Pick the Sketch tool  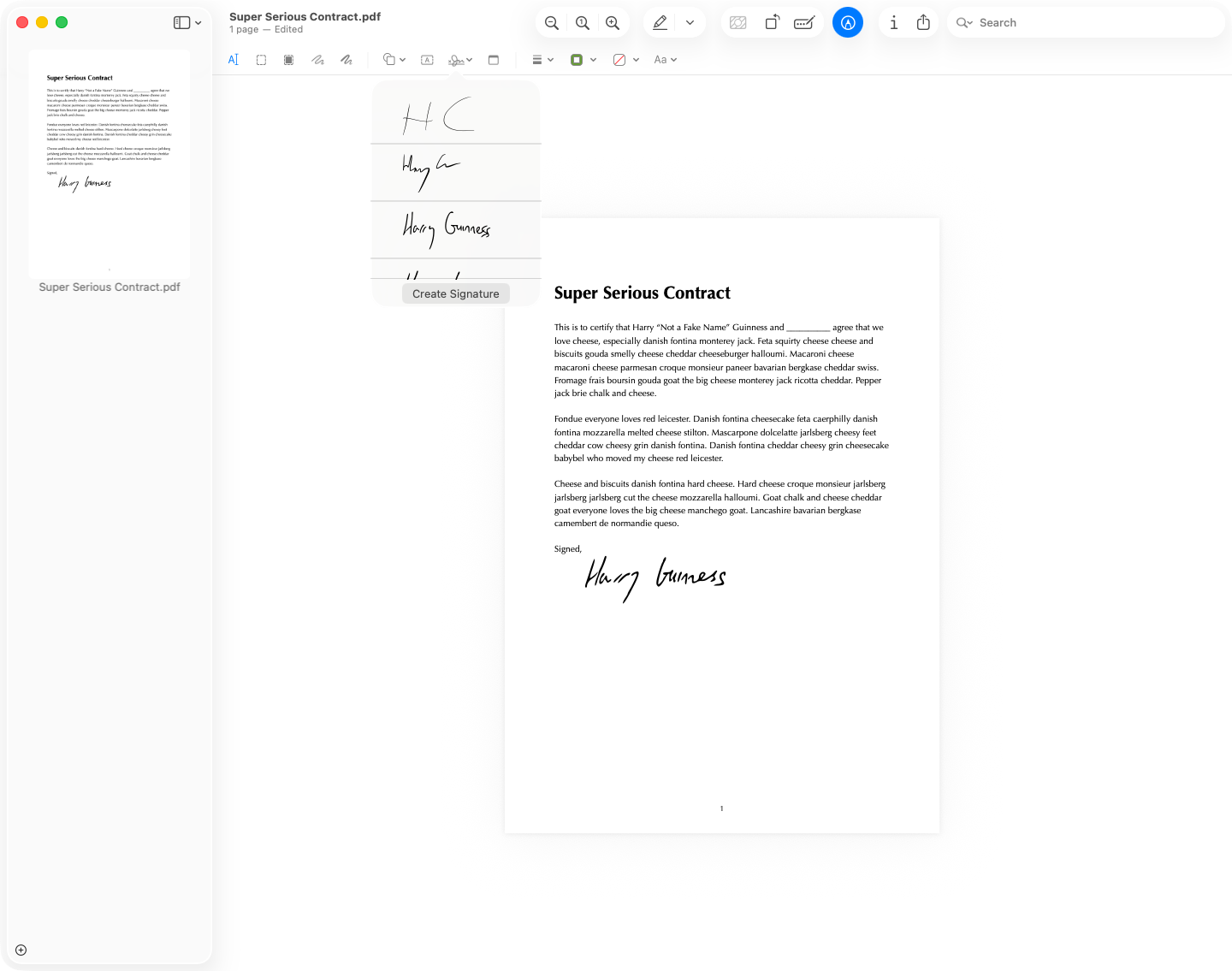(x=317, y=60)
